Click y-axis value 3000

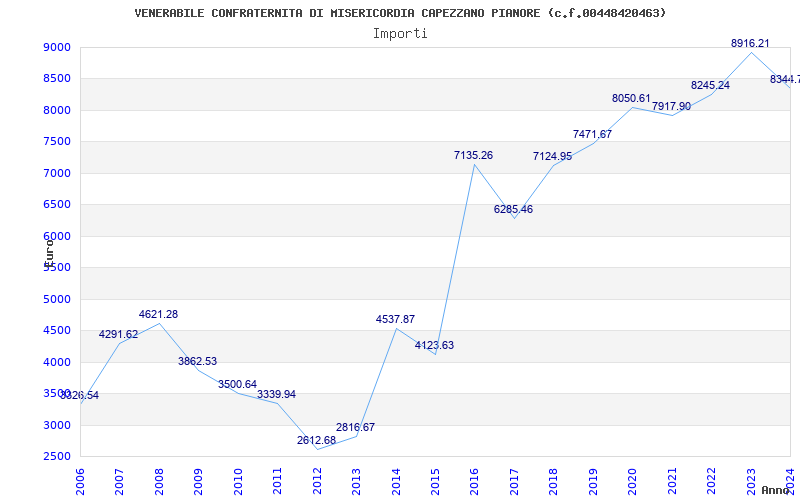57,425
